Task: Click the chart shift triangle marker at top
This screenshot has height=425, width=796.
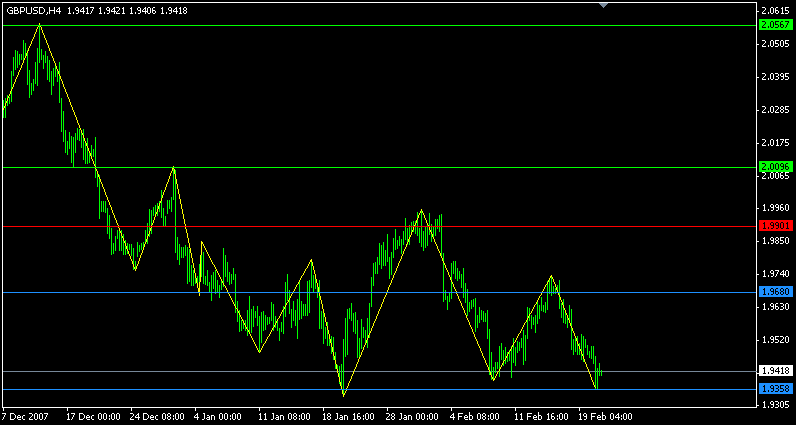Action: tap(603, 5)
